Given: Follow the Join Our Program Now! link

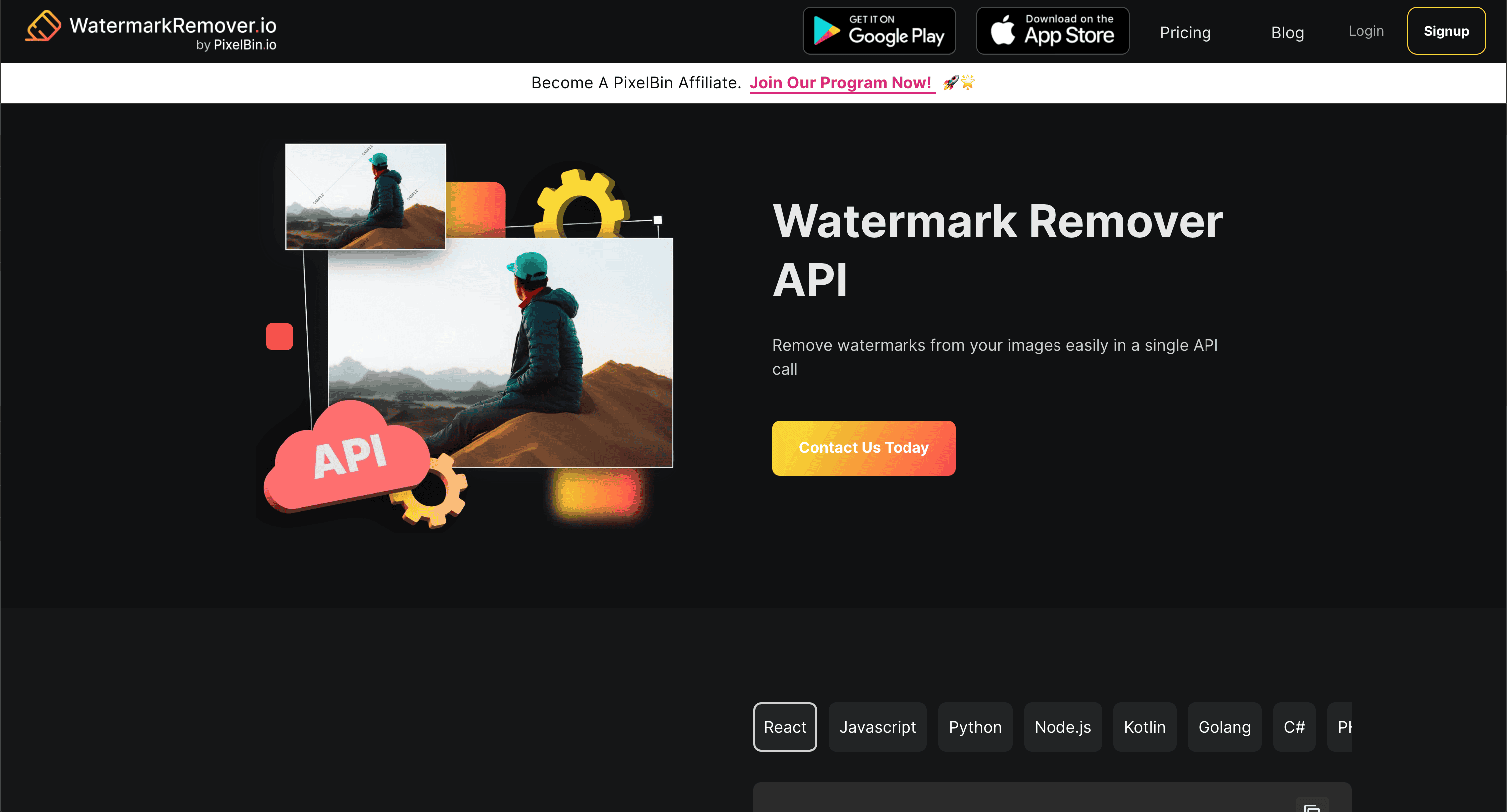Looking at the screenshot, I should click(x=842, y=82).
